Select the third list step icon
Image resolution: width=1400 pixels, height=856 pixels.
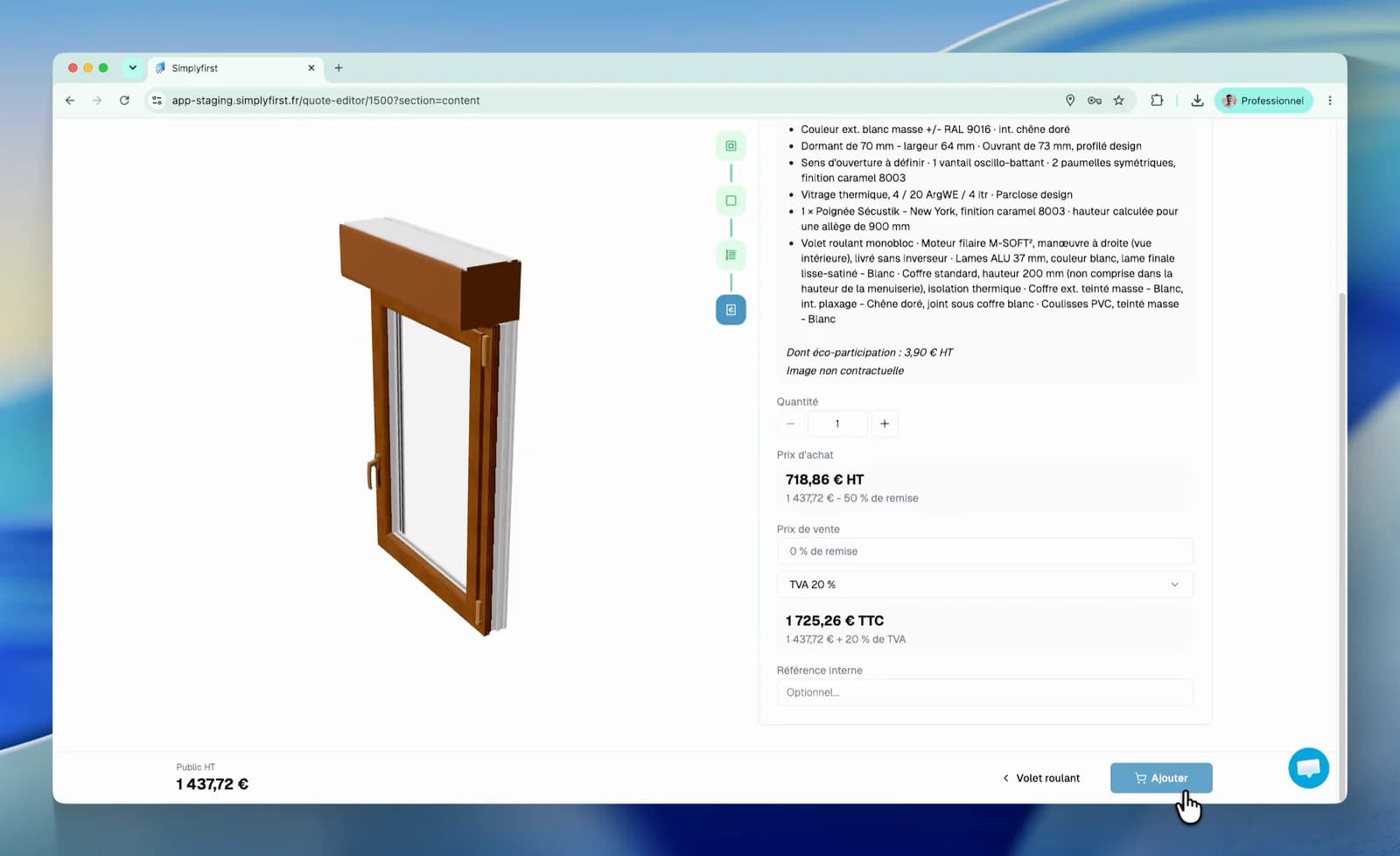click(x=731, y=255)
